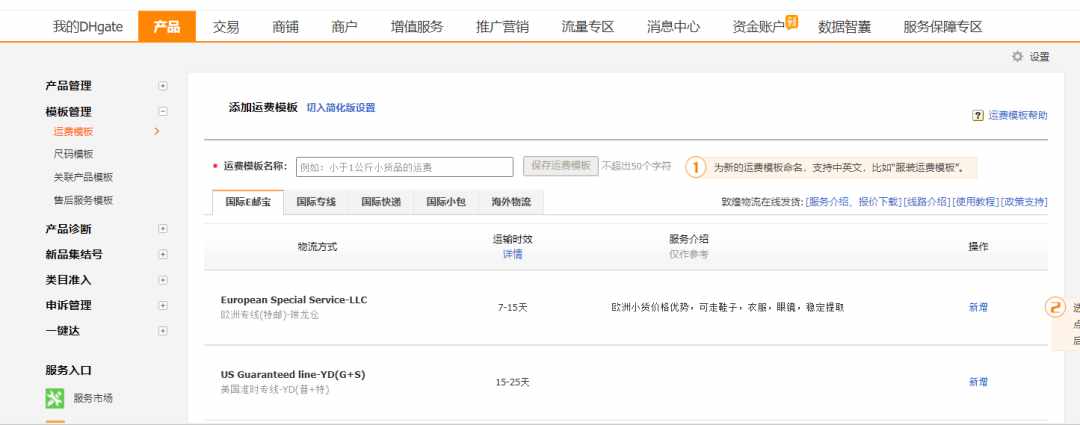1080x425 pixels.
Task: Open the 服务市场 tools icon
Action: 54,398
